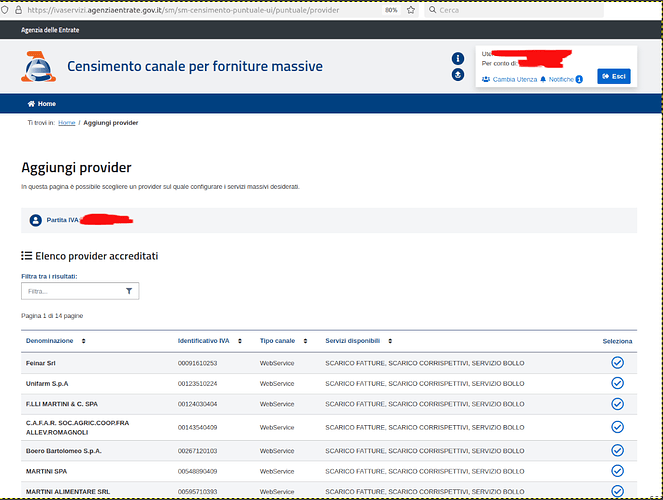Click the Pagina 1 di 14 pagine text

point(52,316)
